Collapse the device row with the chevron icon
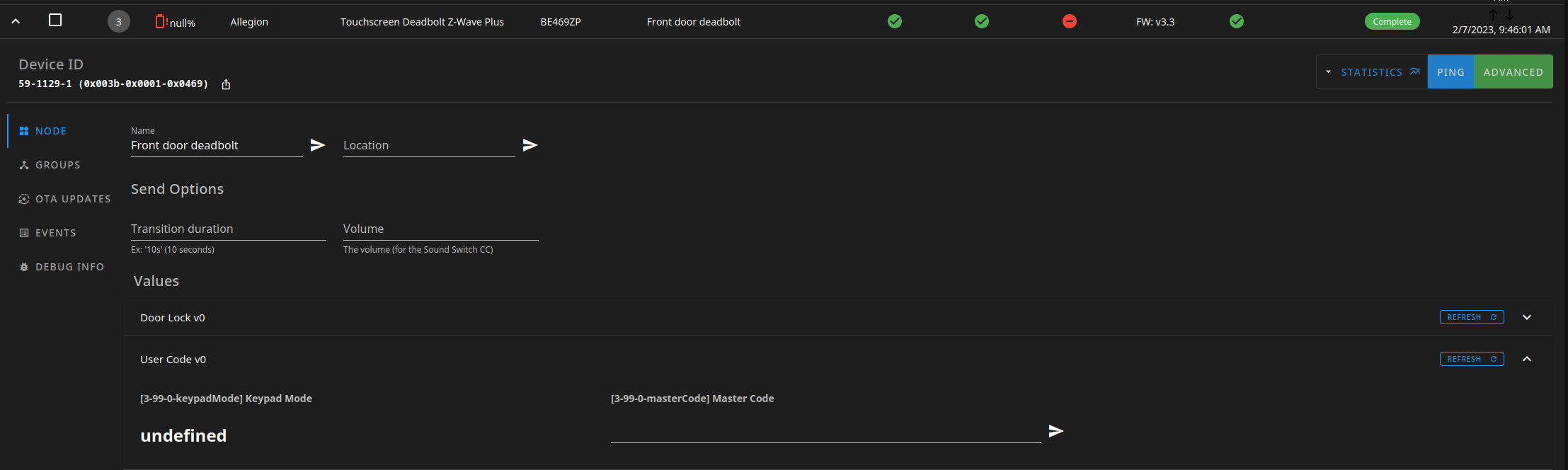This screenshot has width=1568, height=470. coord(16,21)
